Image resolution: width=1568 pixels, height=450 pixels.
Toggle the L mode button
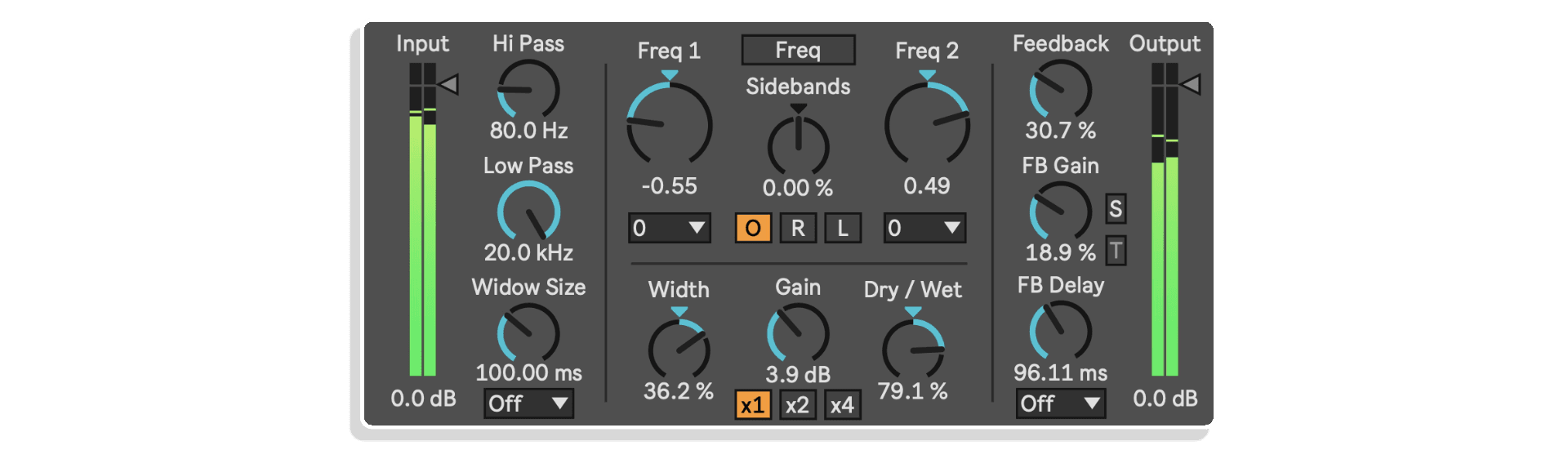tap(842, 228)
